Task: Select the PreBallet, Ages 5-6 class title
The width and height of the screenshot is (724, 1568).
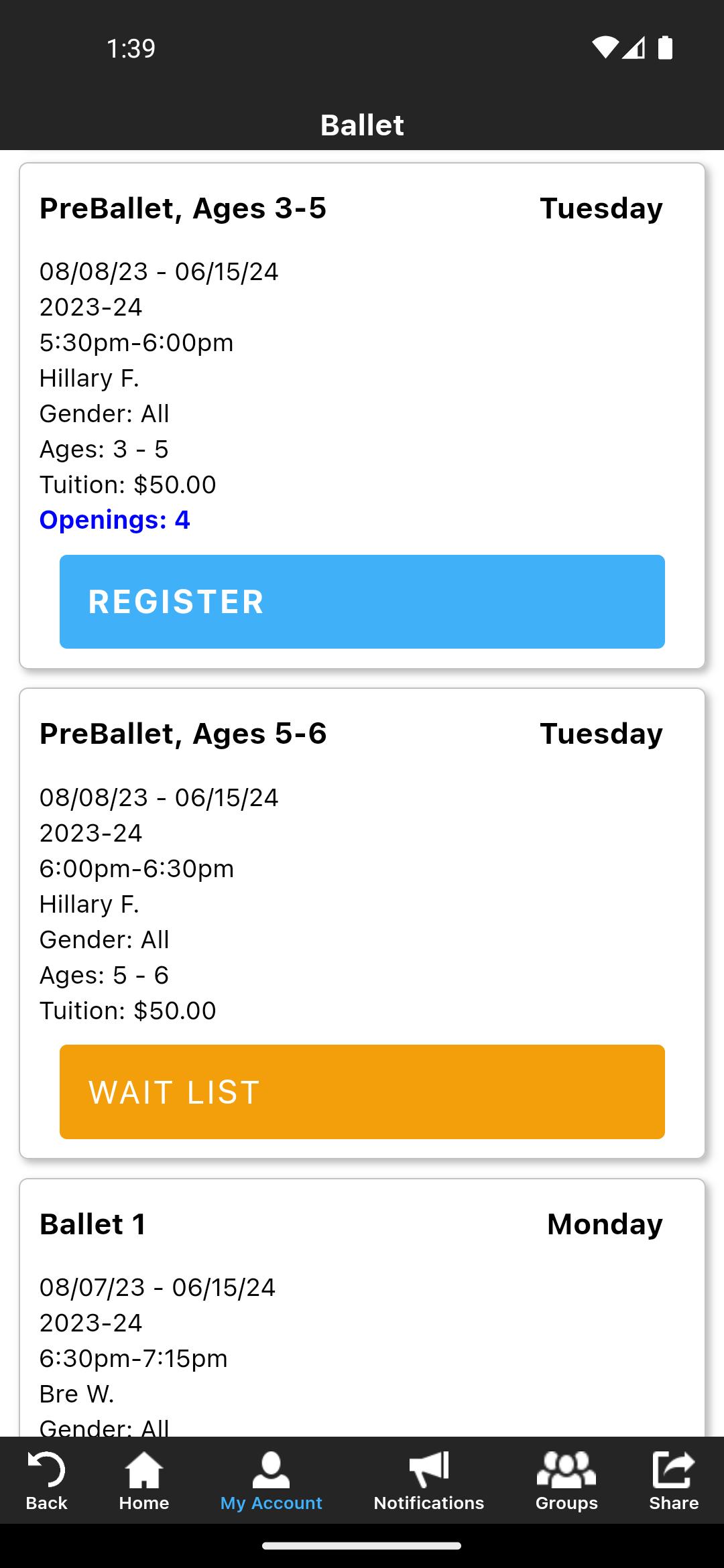Action: pyautogui.click(x=183, y=734)
